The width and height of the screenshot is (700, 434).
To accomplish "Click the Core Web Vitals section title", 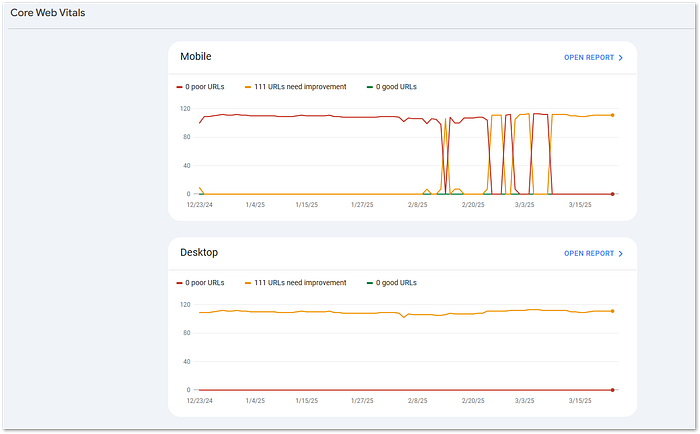I will click(x=48, y=13).
